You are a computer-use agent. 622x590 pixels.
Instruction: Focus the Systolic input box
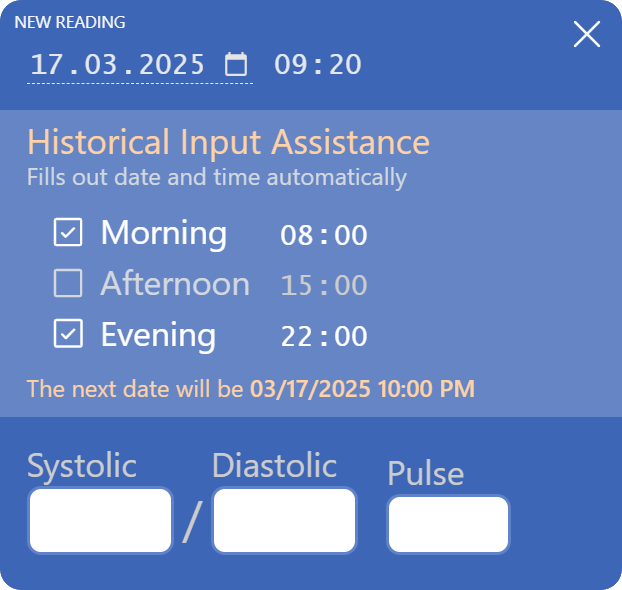click(x=100, y=520)
